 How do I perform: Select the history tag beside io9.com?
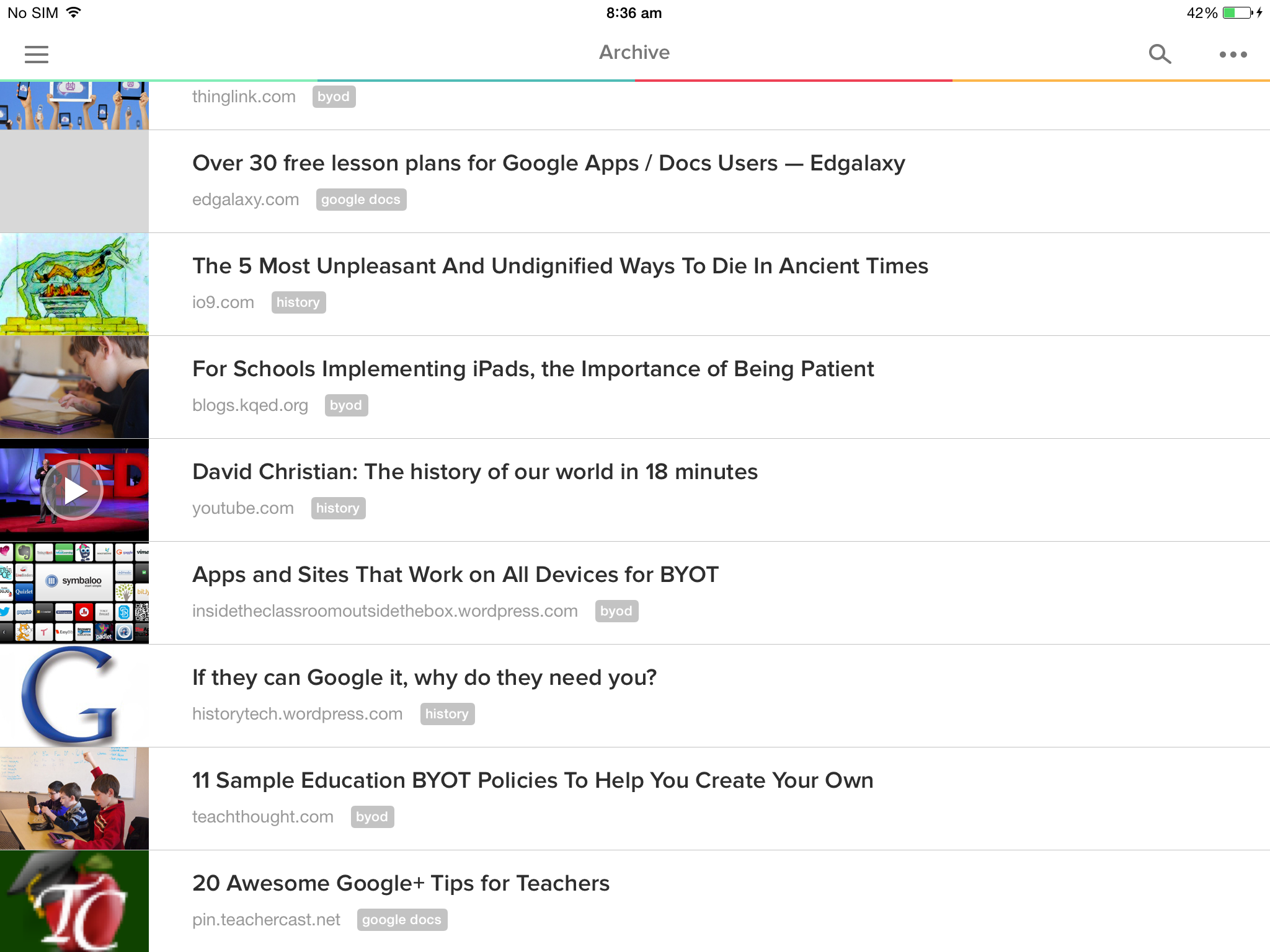click(x=298, y=302)
